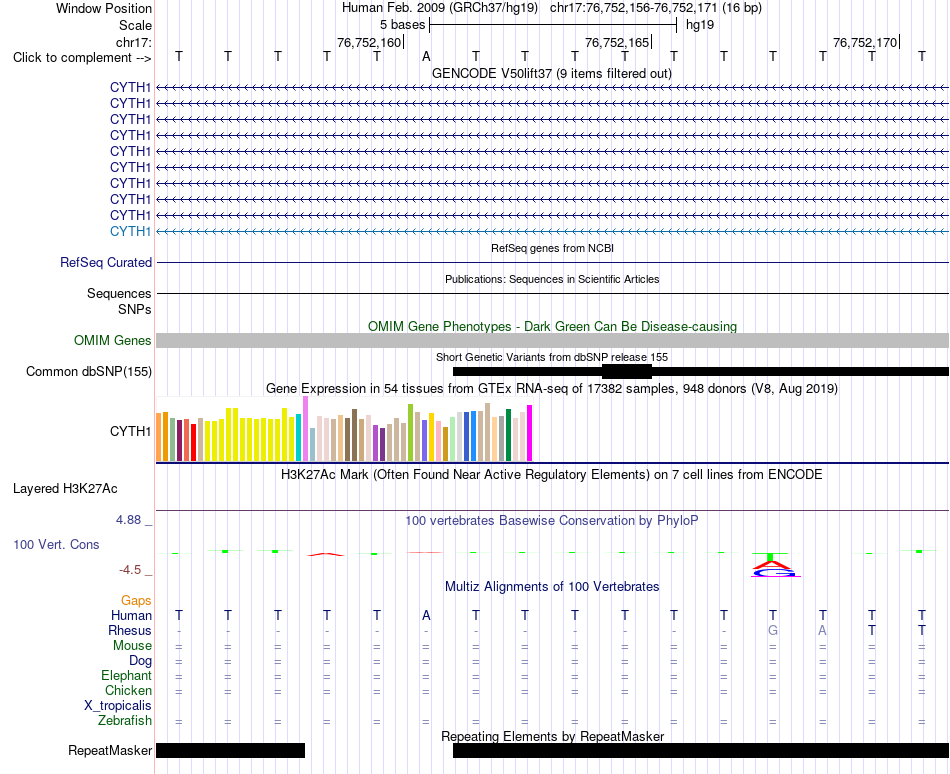Viewport: 950px width, 774px height.
Task: Click the Gaps label
Action: coord(136,601)
